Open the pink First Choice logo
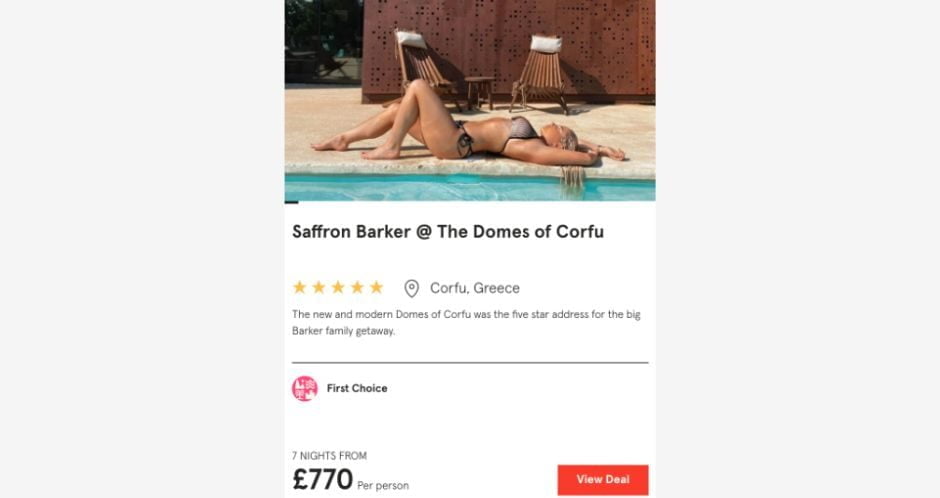 305,388
